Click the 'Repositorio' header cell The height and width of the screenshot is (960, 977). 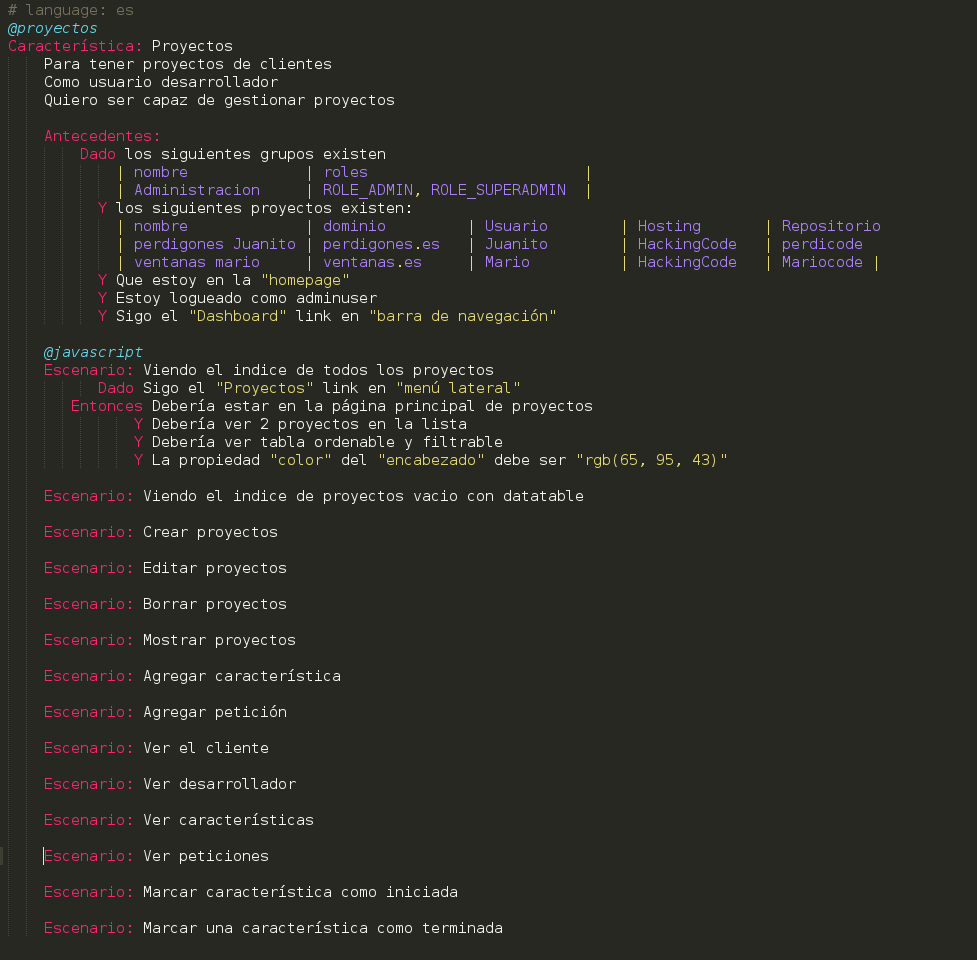(831, 227)
